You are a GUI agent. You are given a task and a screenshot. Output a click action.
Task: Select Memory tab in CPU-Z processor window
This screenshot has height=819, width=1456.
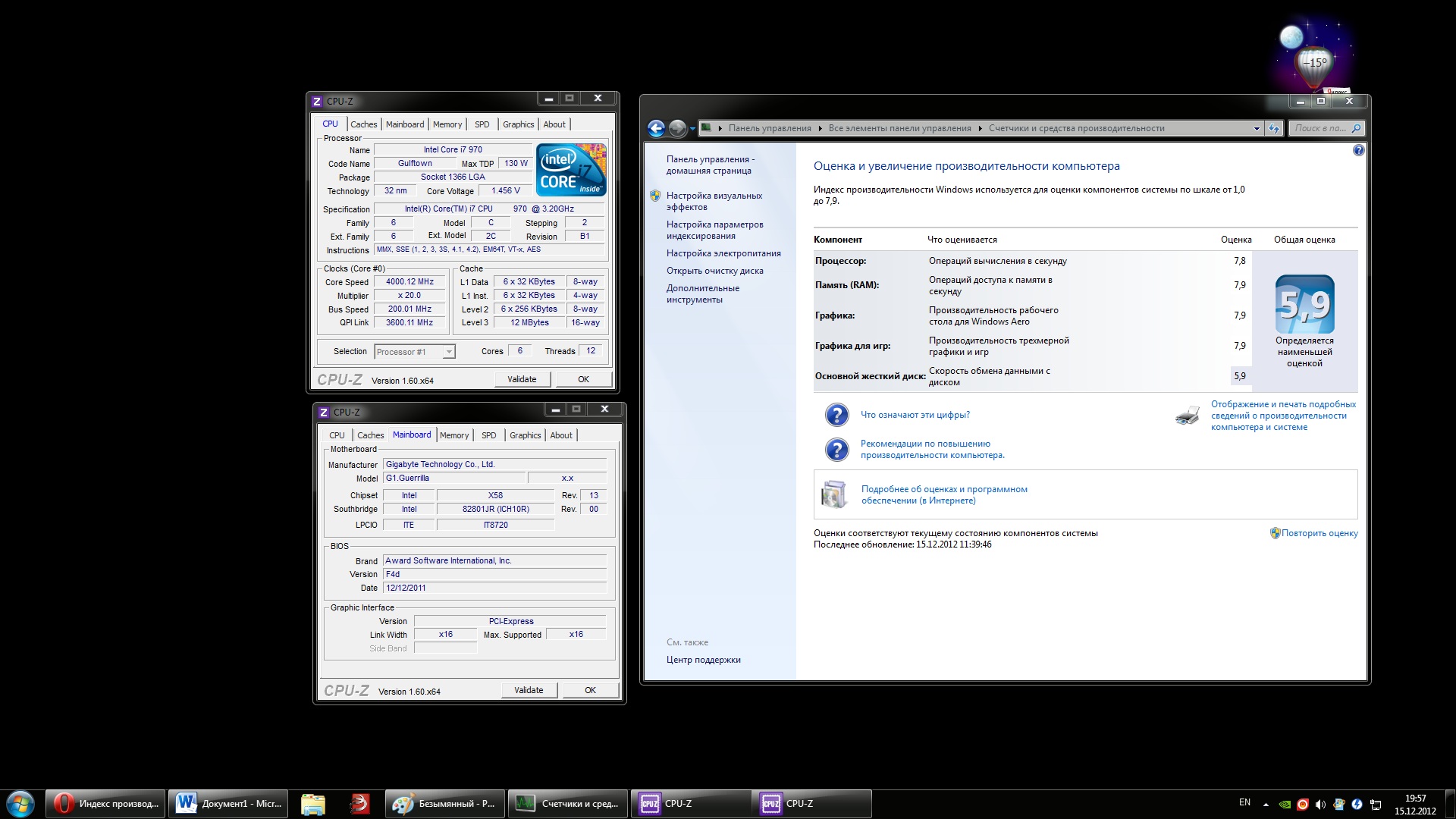click(x=447, y=124)
